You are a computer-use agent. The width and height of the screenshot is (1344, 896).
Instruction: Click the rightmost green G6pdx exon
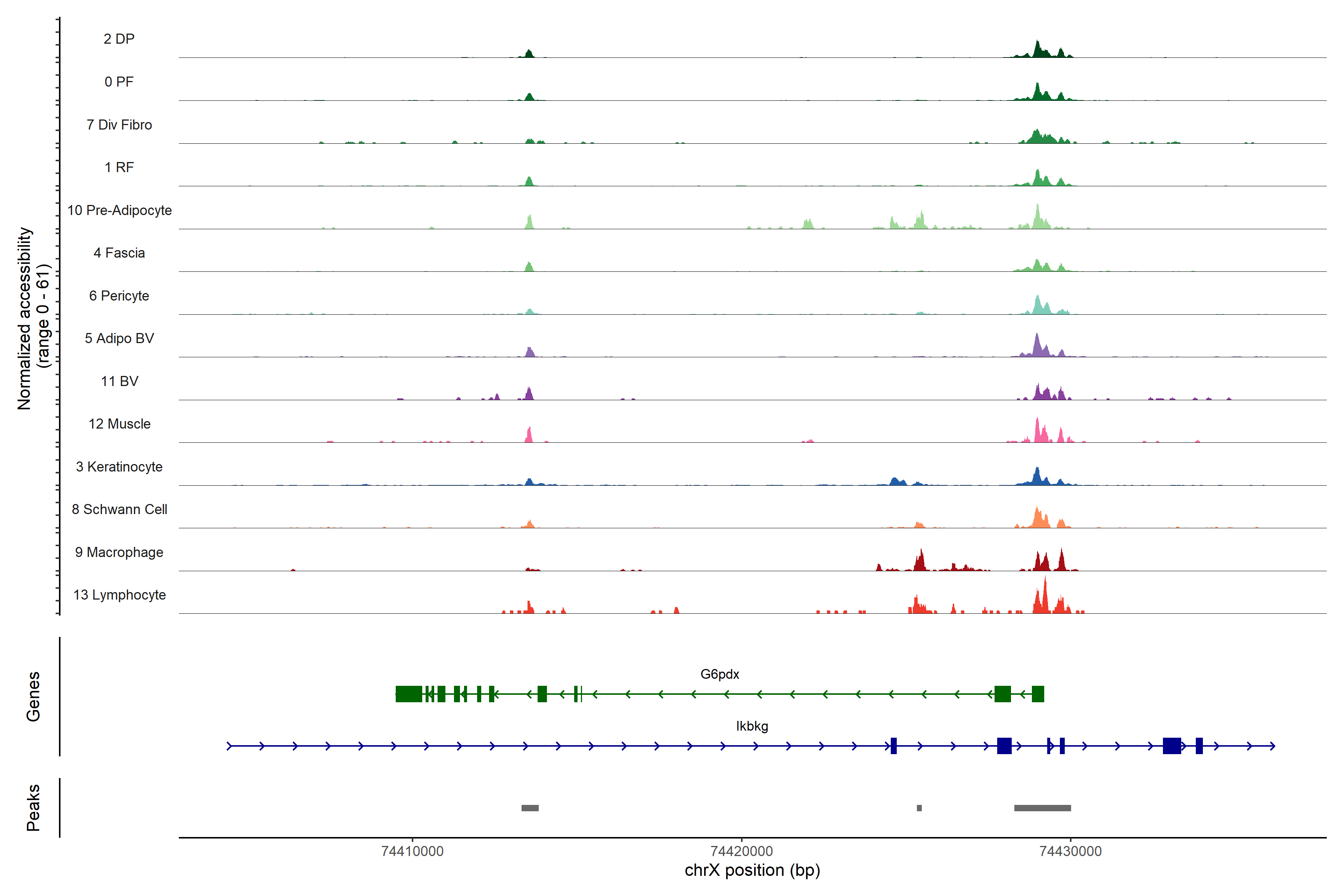click(1038, 694)
